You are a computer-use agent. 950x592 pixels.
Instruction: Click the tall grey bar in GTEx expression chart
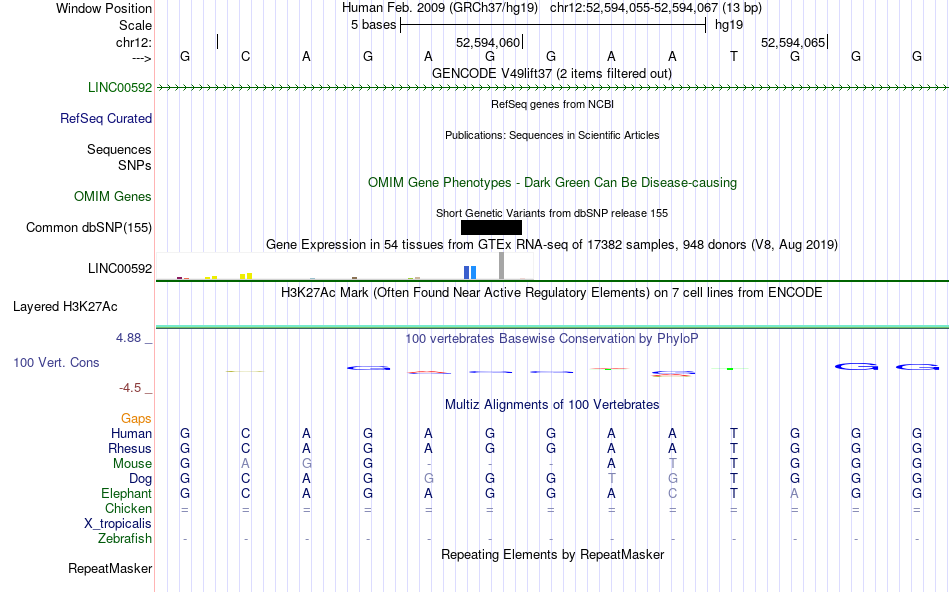point(501,265)
